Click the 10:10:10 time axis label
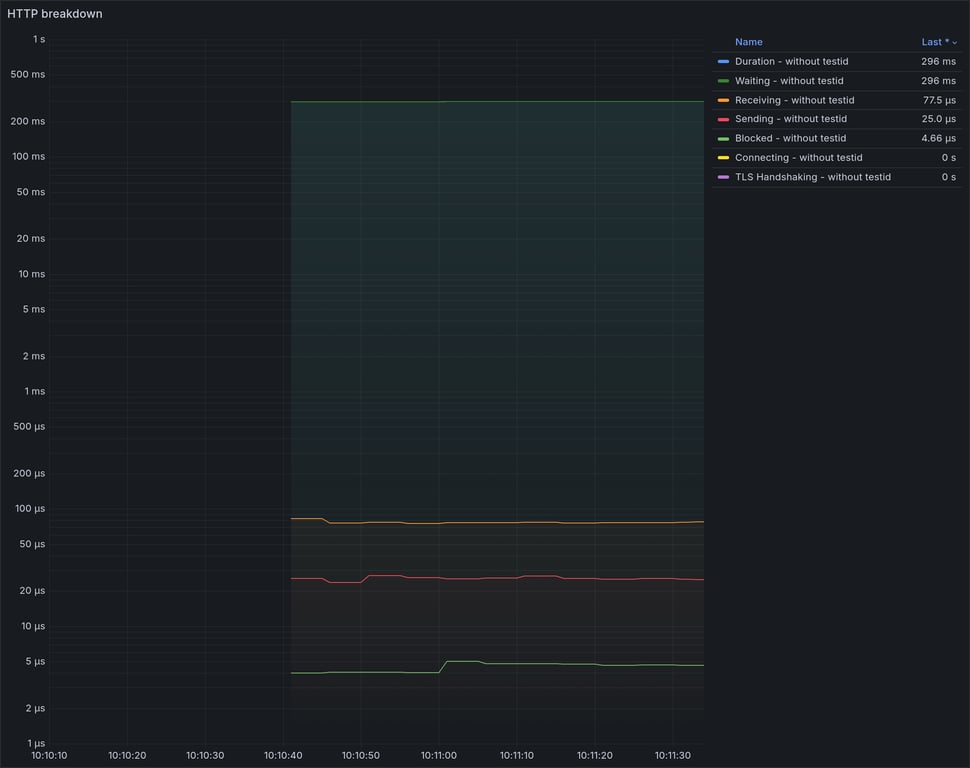The width and height of the screenshot is (970, 768). pos(49,755)
